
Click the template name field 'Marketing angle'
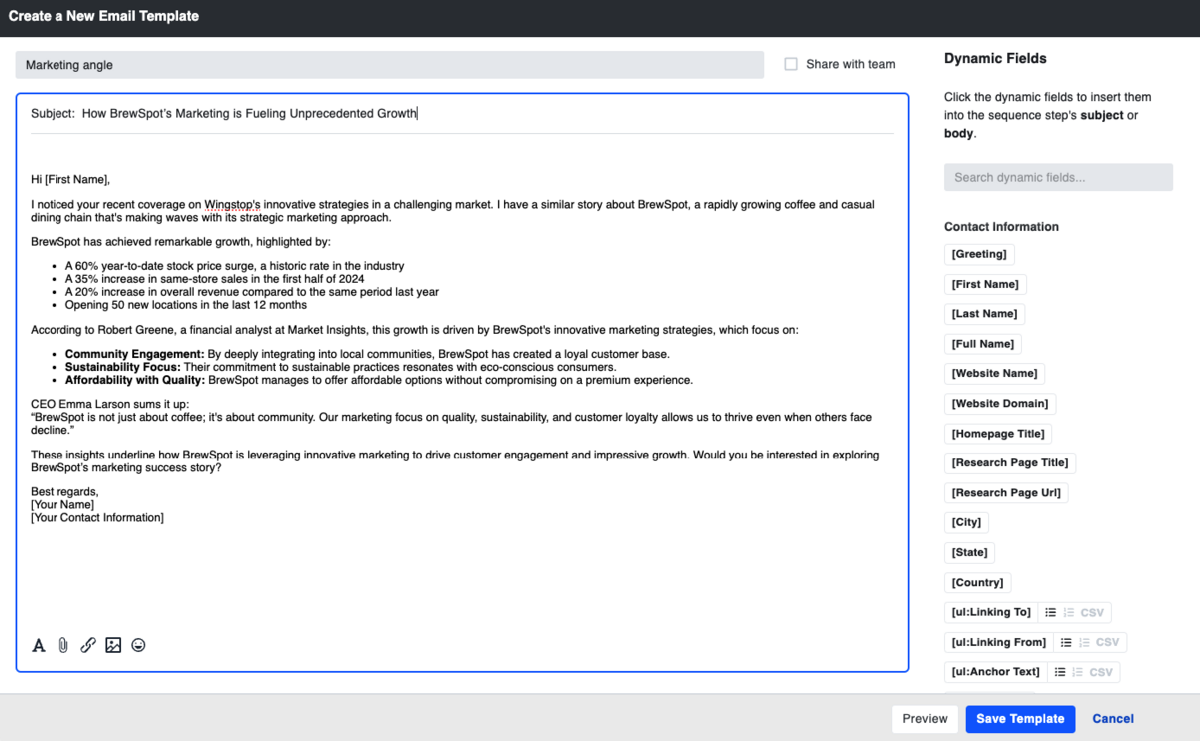[390, 65]
